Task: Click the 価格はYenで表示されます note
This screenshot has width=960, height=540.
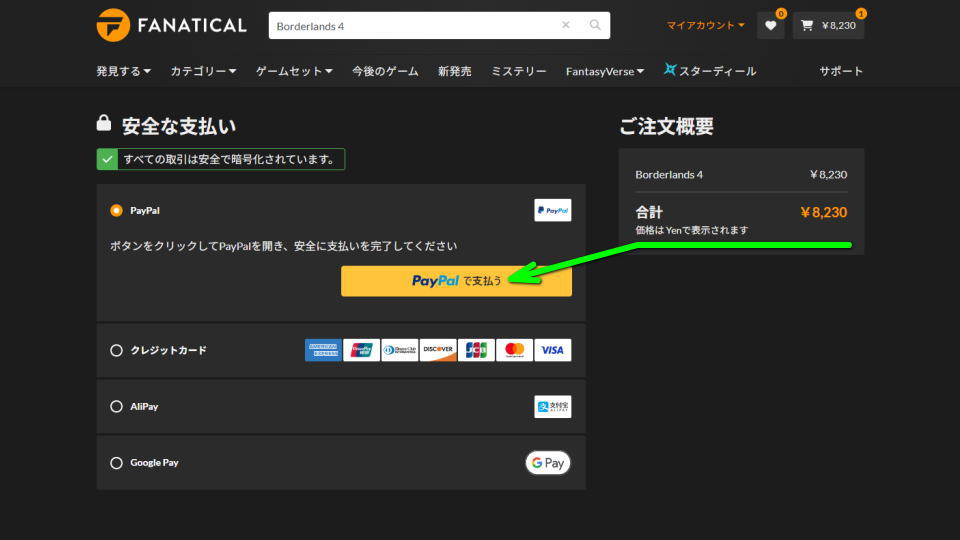Action: click(691, 230)
